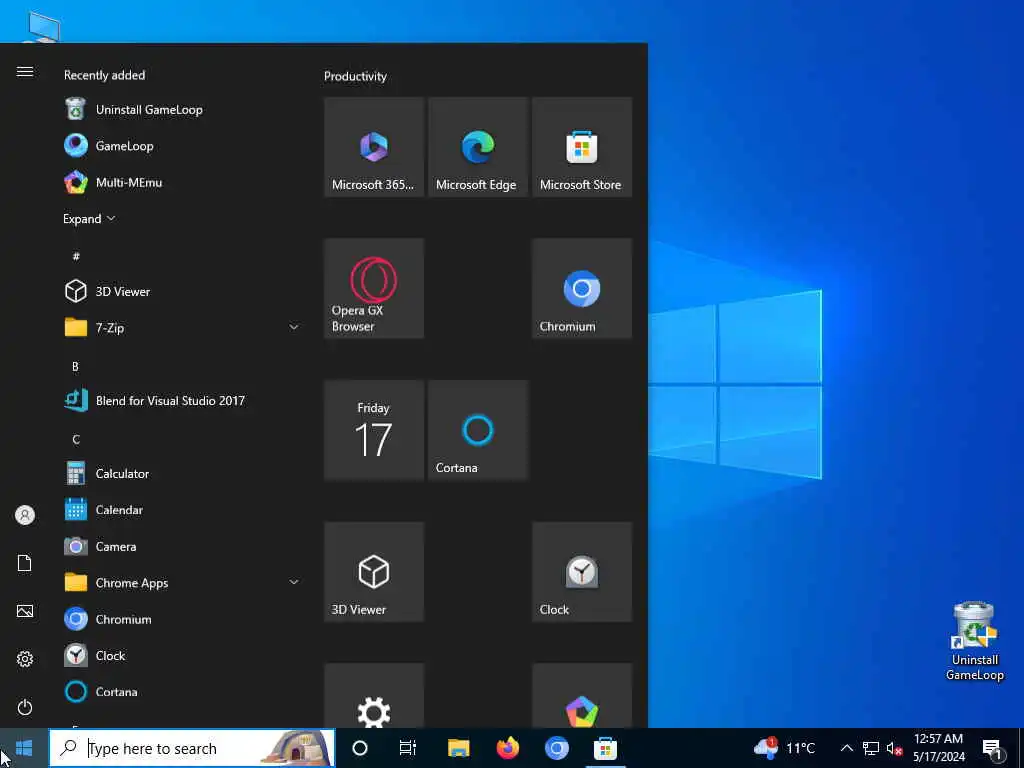The height and width of the screenshot is (768, 1024).
Task: Open the Friday 17 calendar tile
Action: tap(374, 430)
